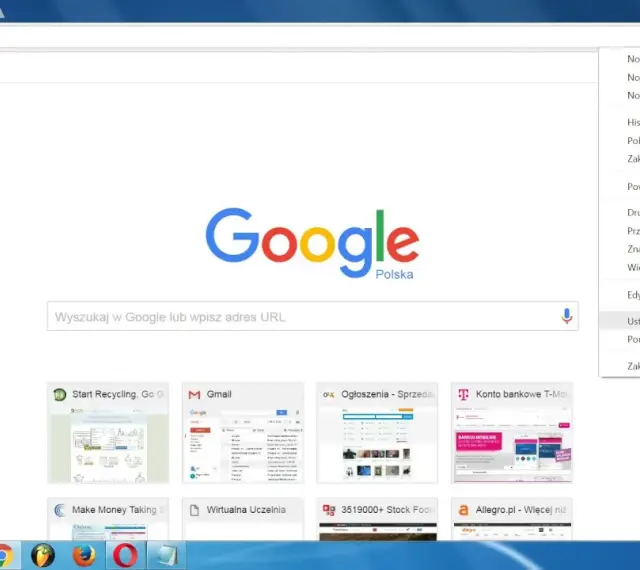Click the Gmail envelope favicon
This screenshot has height=570, width=640.
194,394
